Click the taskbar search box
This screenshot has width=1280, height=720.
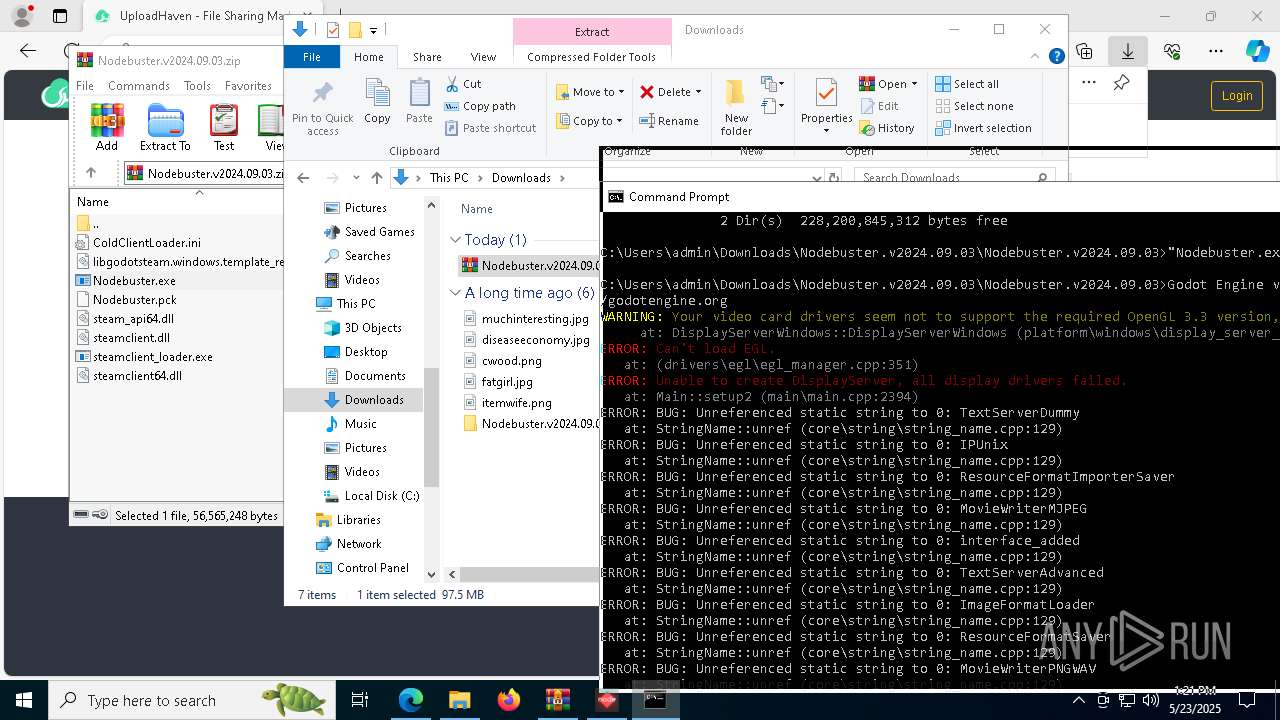pos(191,700)
